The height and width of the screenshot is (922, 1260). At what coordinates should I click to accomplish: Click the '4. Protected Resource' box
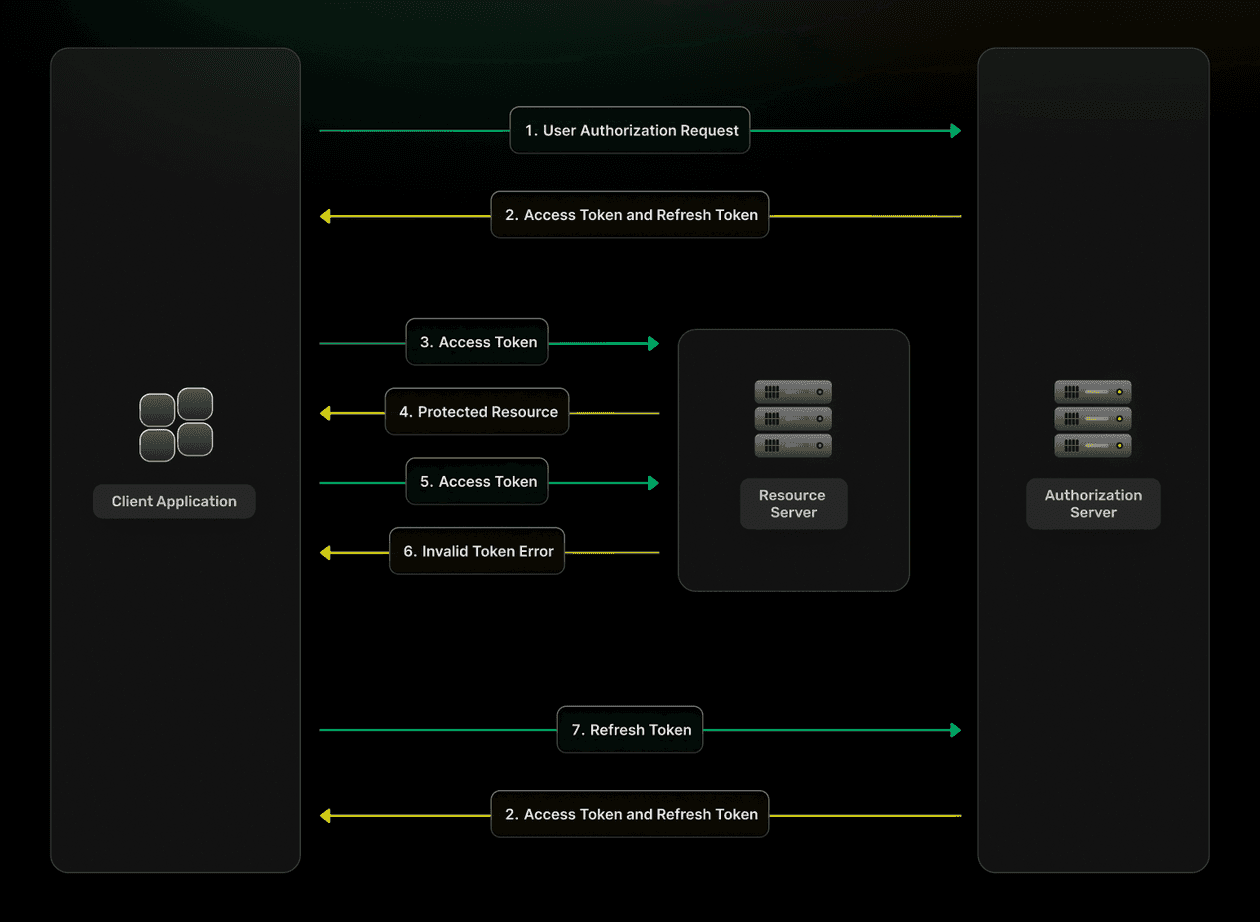click(477, 411)
